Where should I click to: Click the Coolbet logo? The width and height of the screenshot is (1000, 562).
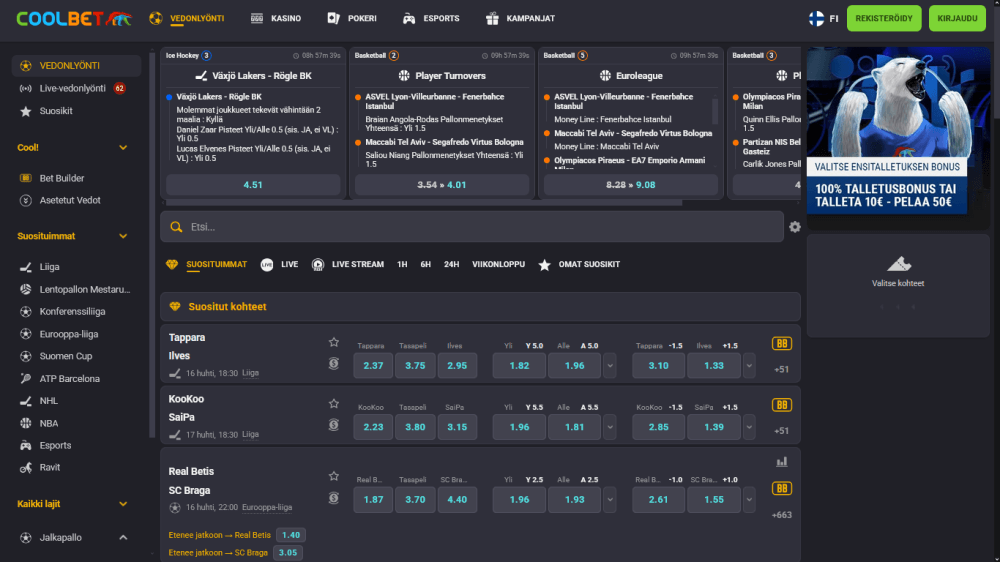(73, 18)
